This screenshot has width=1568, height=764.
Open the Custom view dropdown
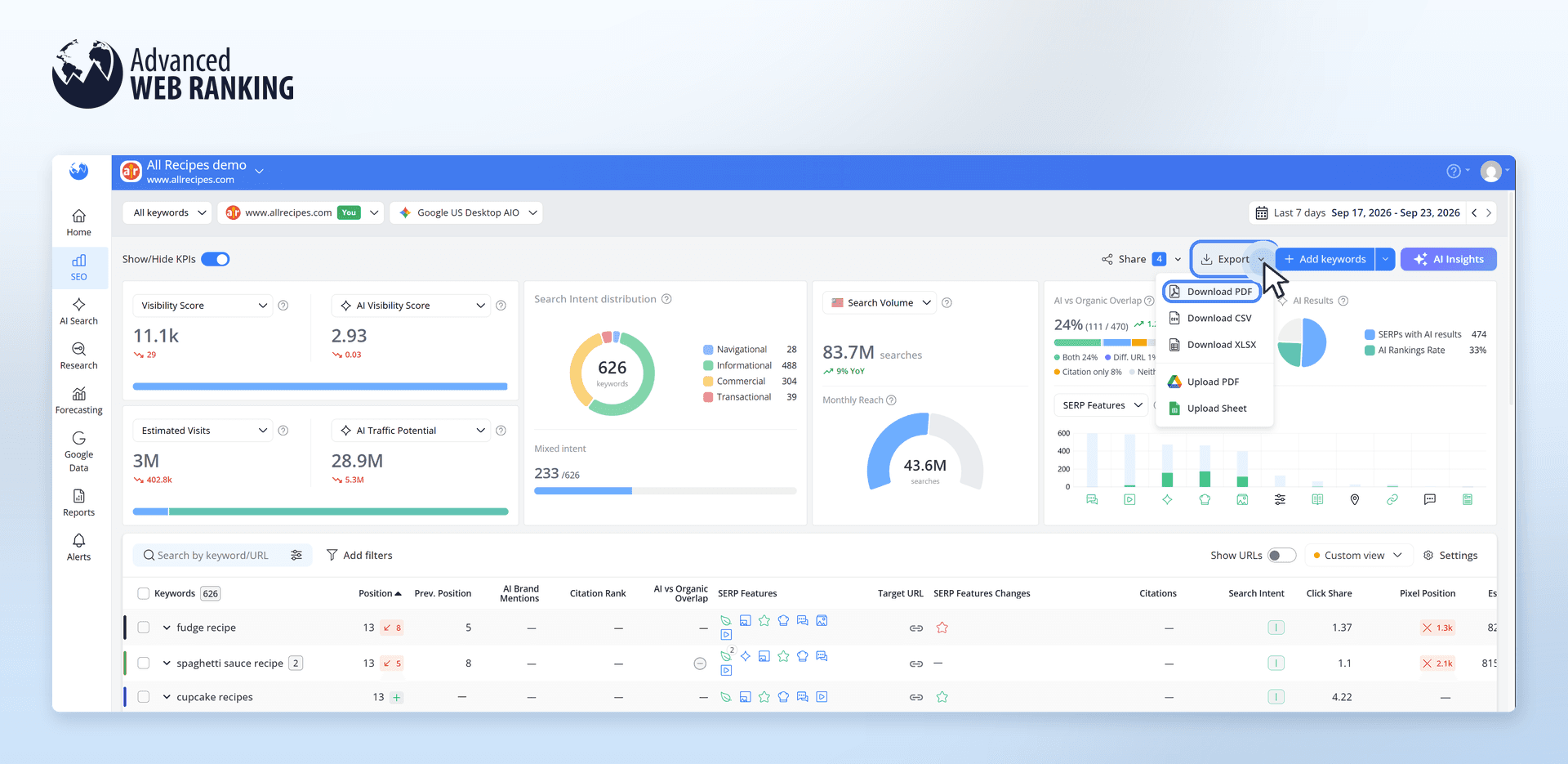1357,556
